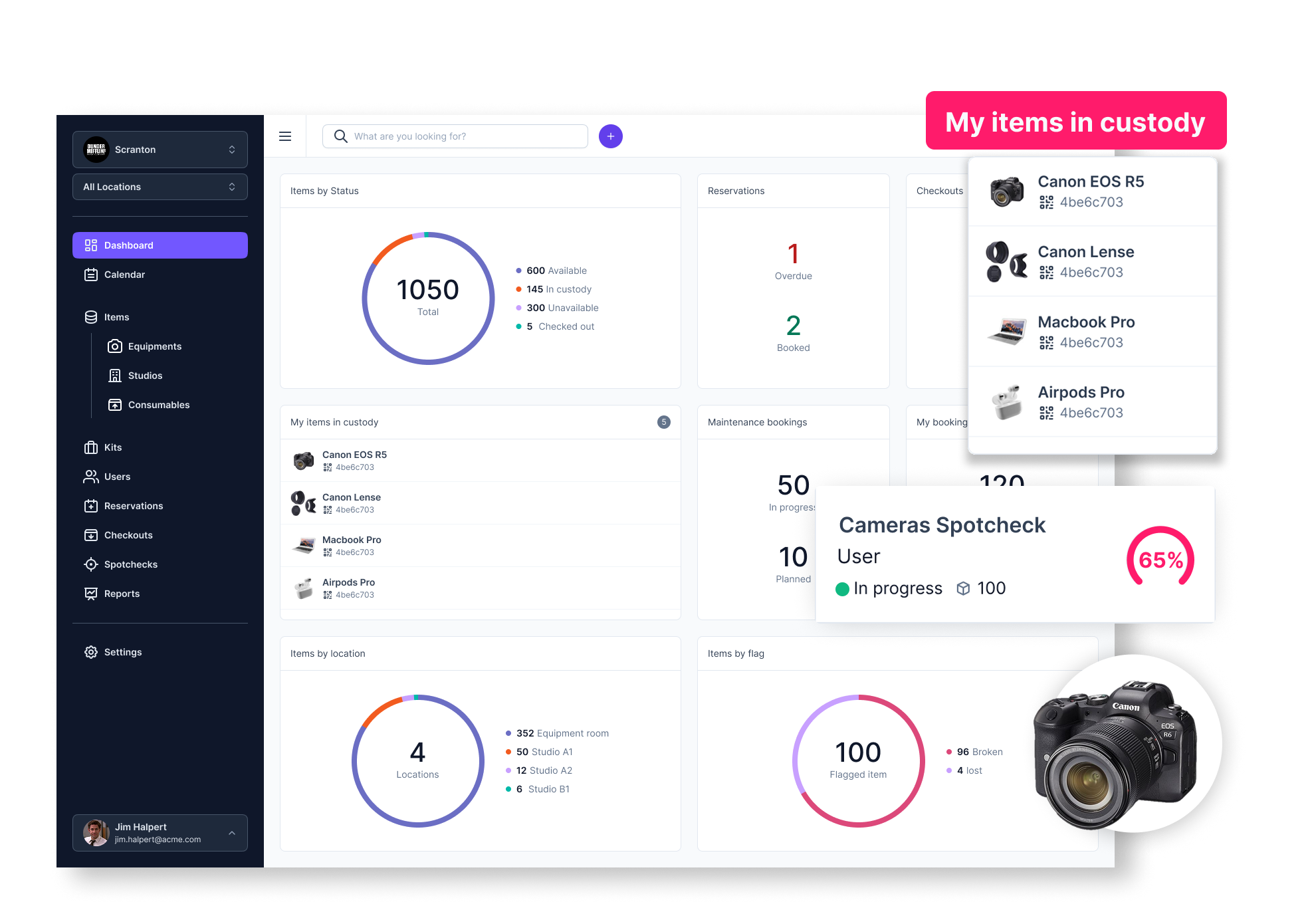Click the Consumables box icon
1316x916 pixels.
(115, 405)
